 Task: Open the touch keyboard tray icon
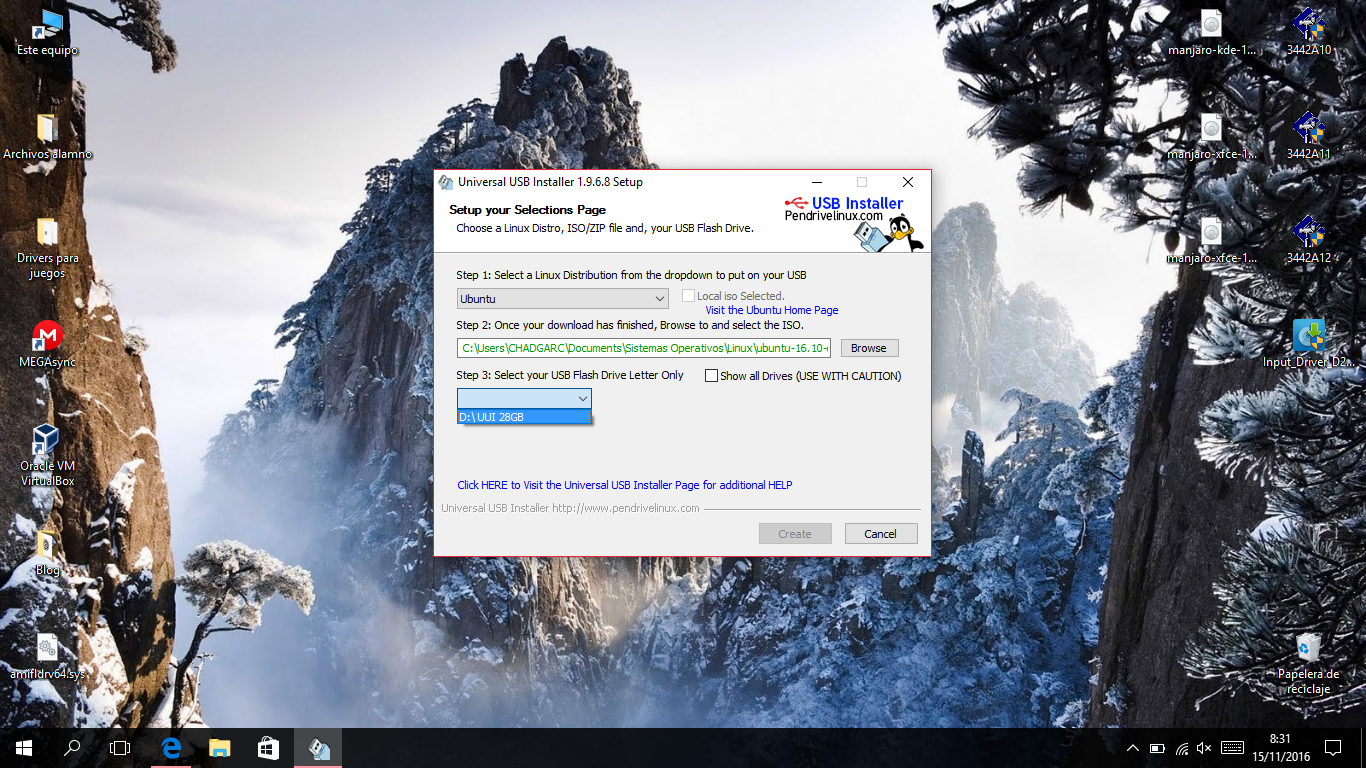pyautogui.click(x=1232, y=748)
